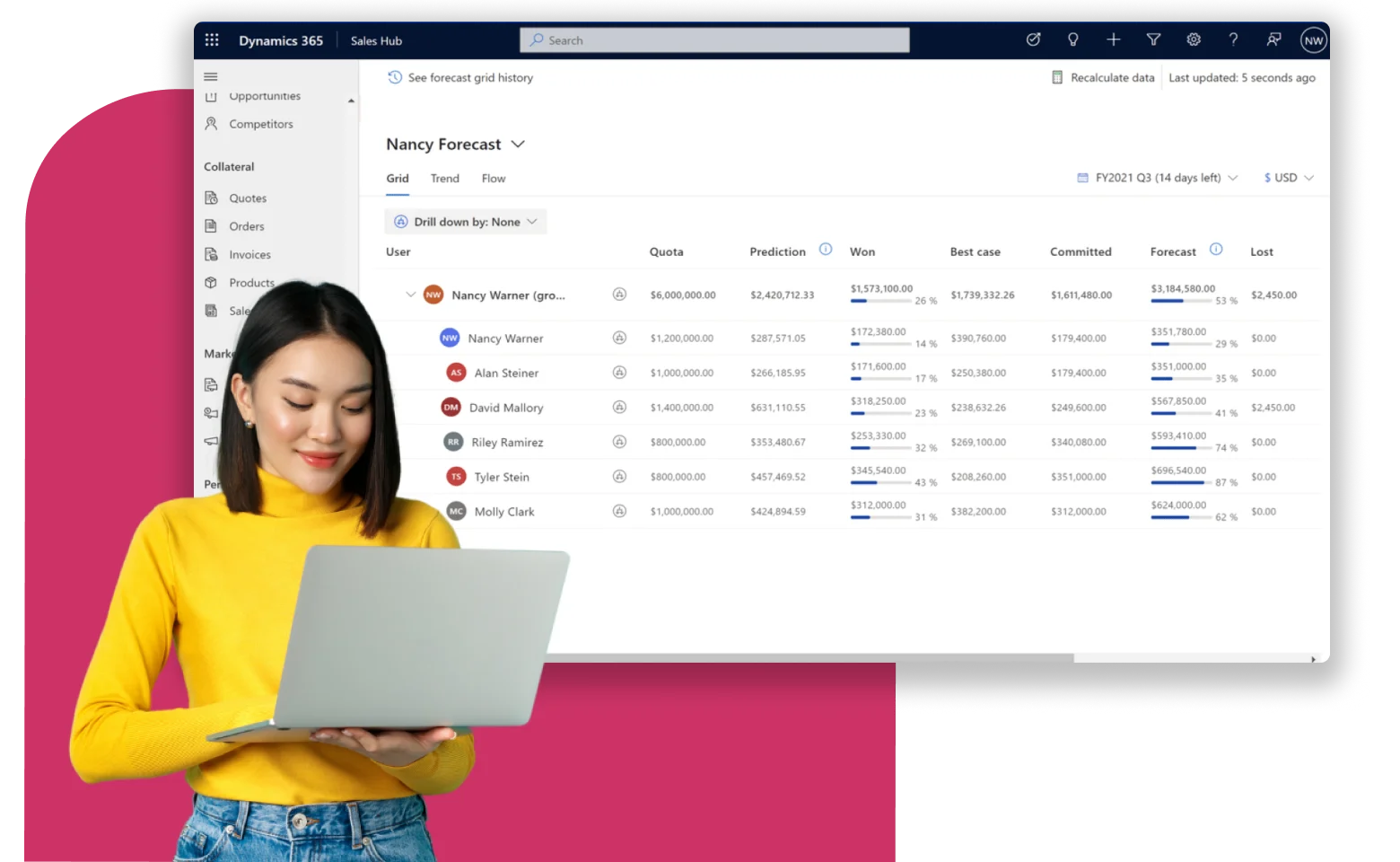Collapse the Nancy Warner group row chevron

[411, 294]
